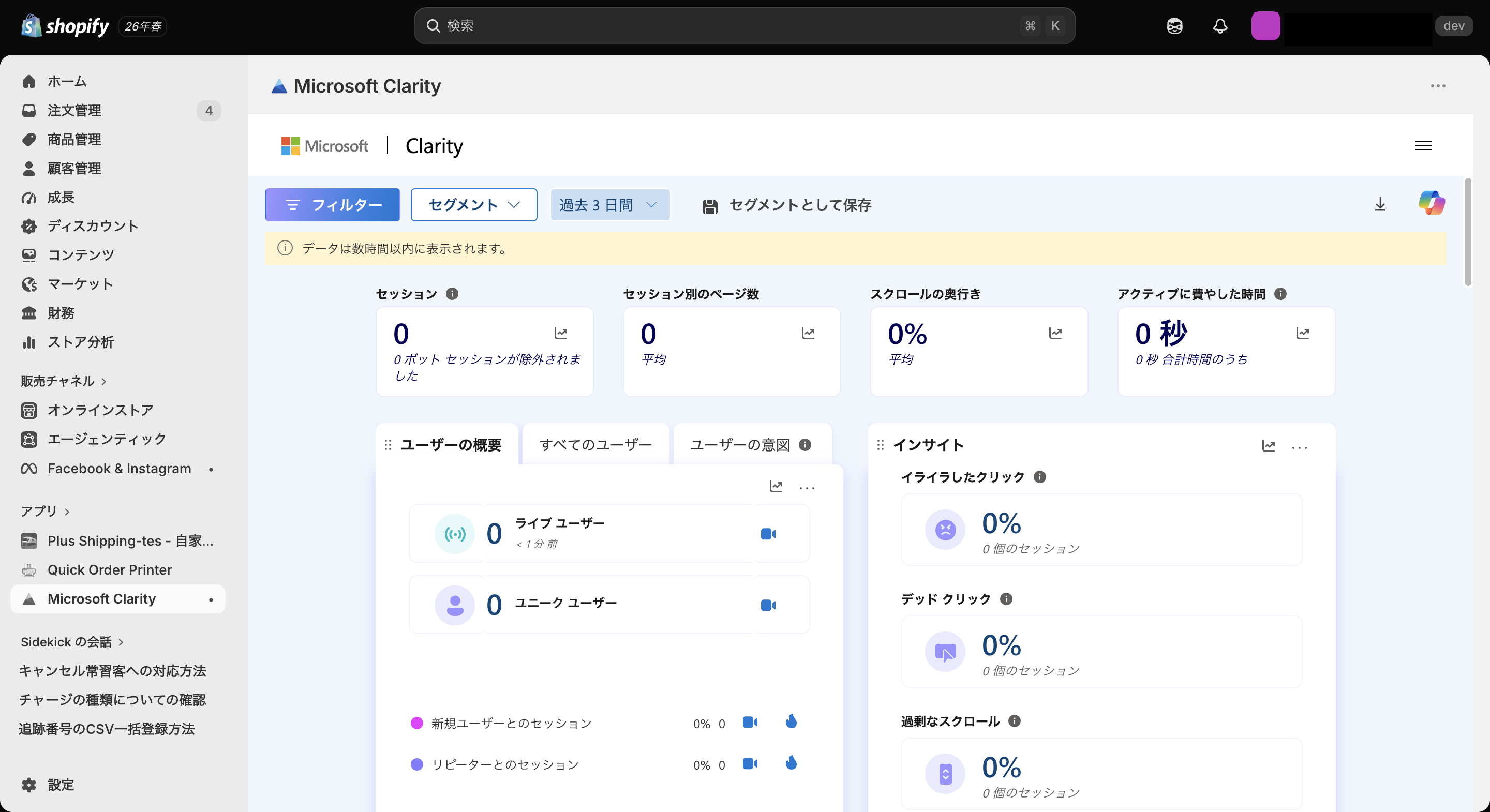Expand the アプリ section
The image size is (1490, 812).
click(45, 512)
